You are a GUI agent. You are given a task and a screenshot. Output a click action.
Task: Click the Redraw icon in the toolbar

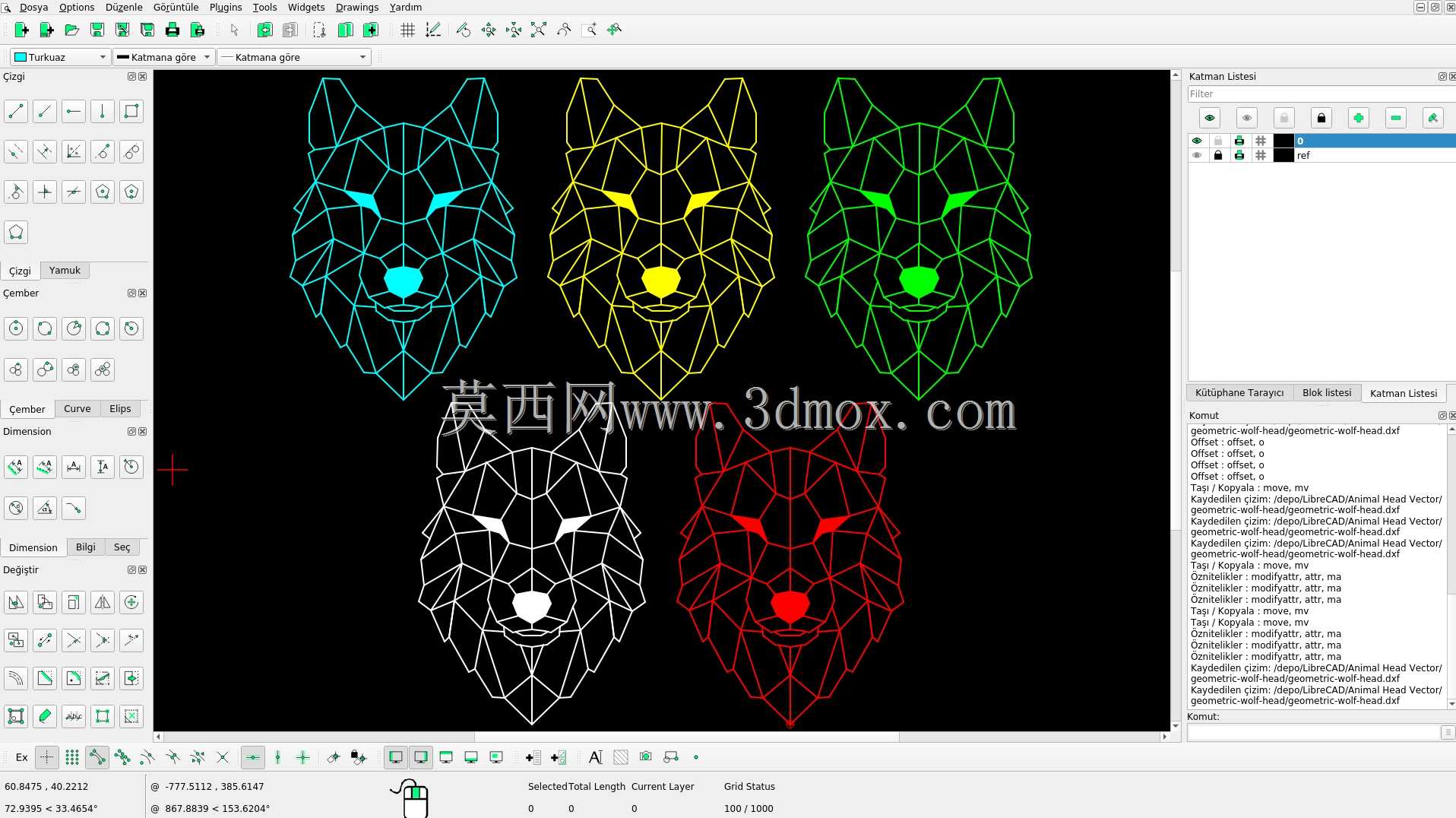(x=463, y=30)
